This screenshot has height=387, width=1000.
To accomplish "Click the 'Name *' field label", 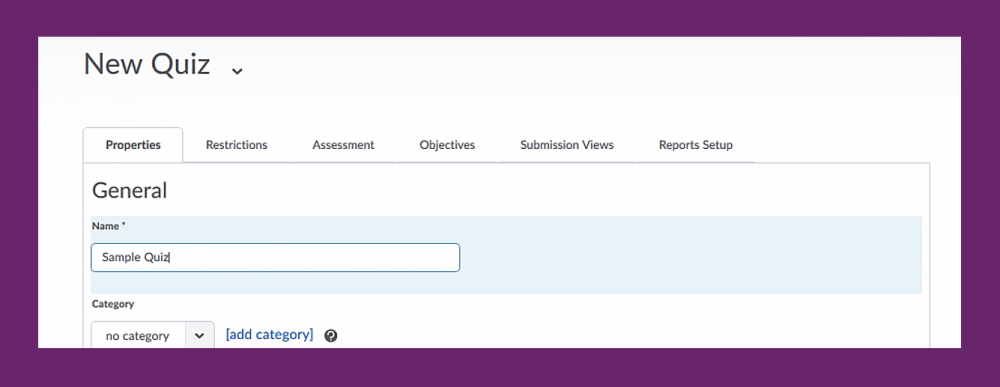I will (x=108, y=226).
